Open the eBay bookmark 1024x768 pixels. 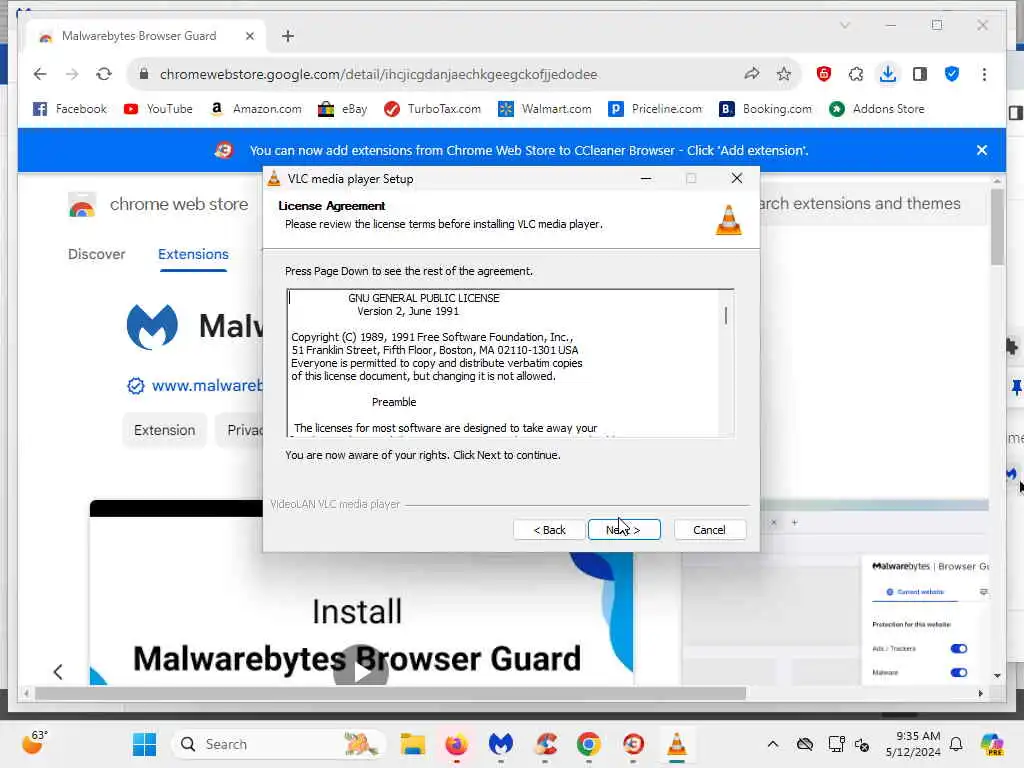[x=343, y=109]
